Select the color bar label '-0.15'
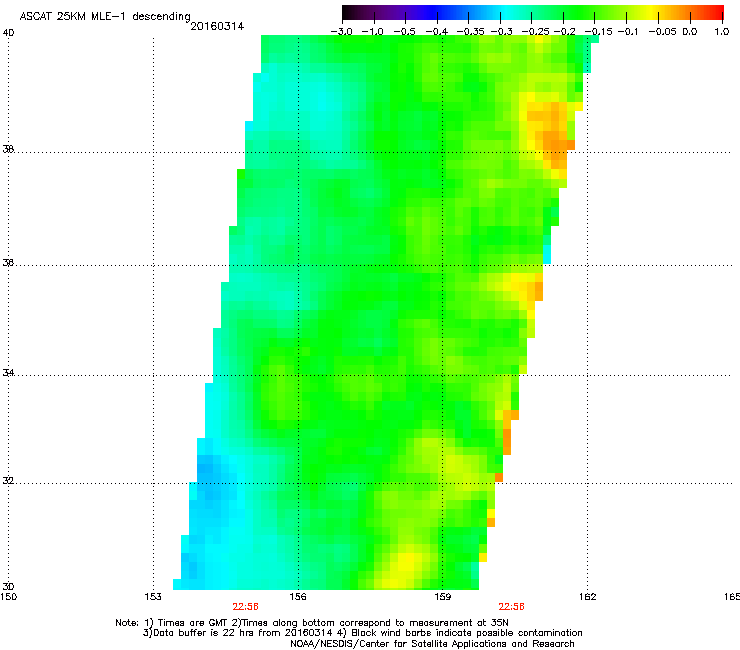Screen dimensions: 740x650 click(598, 32)
